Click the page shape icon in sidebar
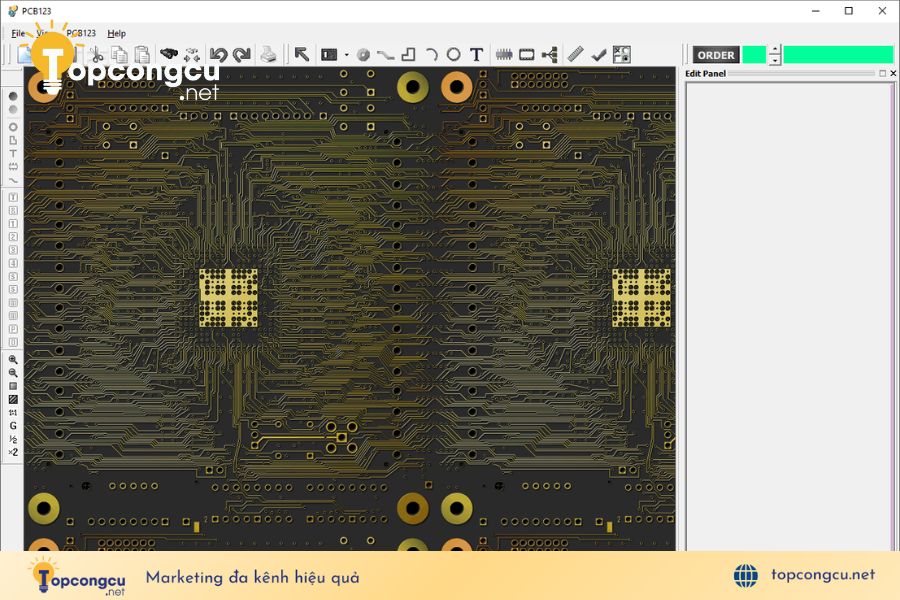Screen dimensions: 900x600 click(x=13, y=140)
